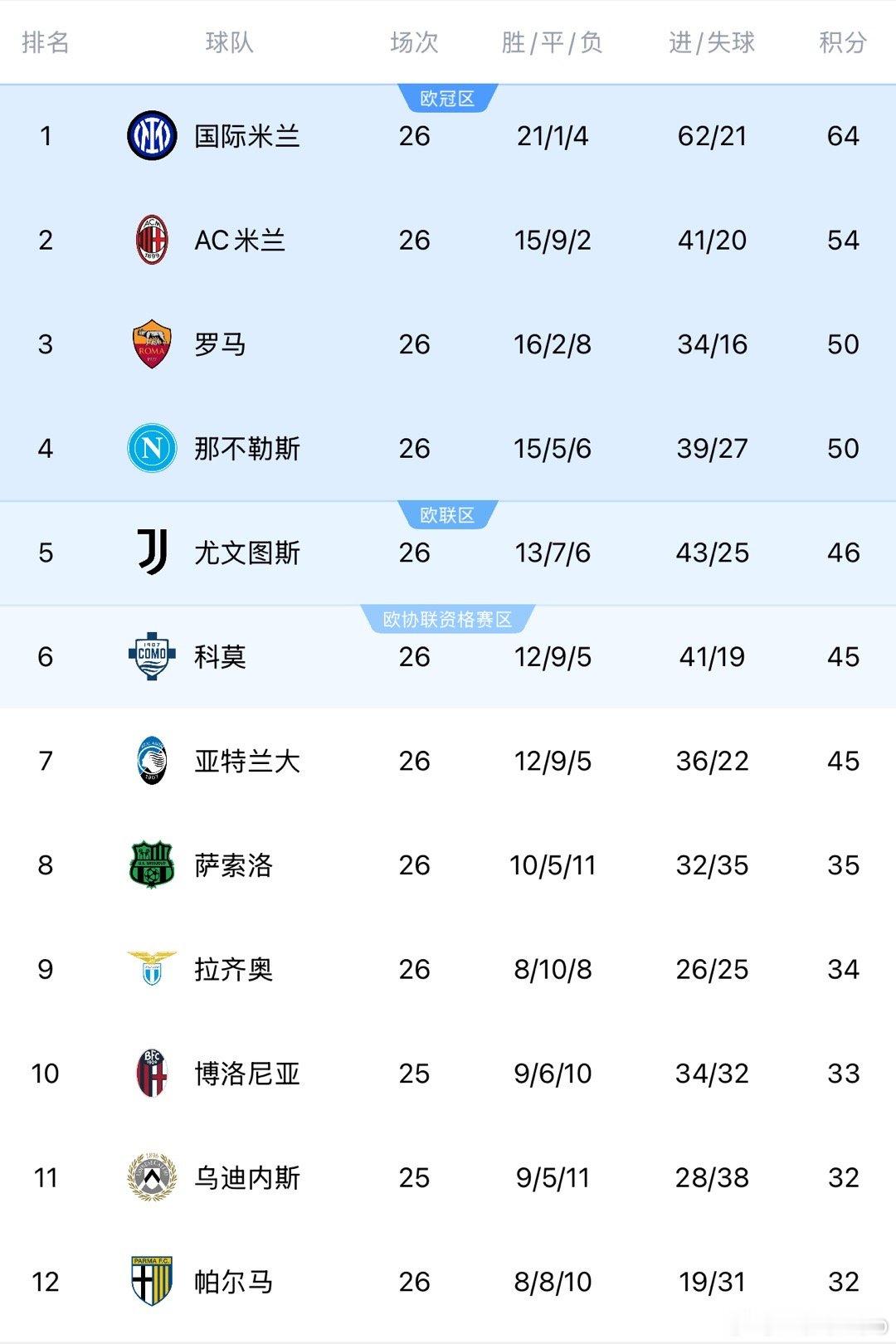Image resolution: width=896 pixels, height=1344 pixels.
Task: Tap the 排名 column header
Action: [x=46, y=42]
